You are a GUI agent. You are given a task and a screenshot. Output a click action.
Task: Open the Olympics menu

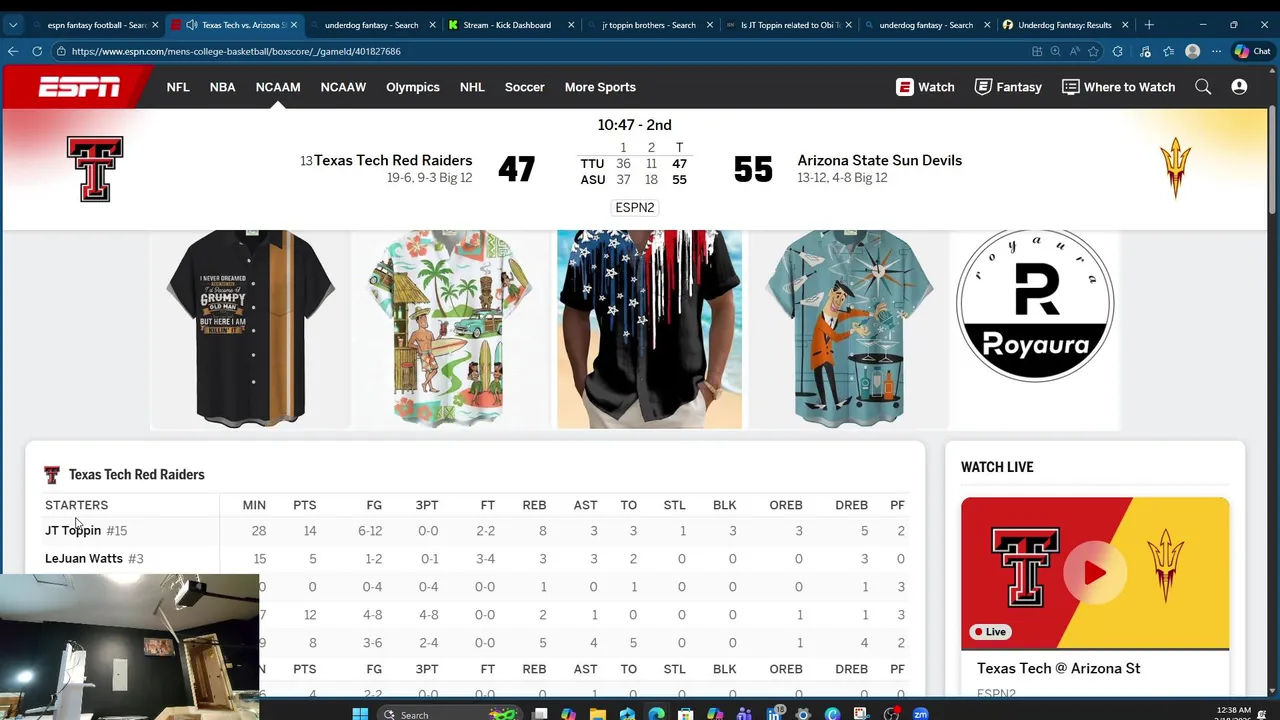click(413, 87)
